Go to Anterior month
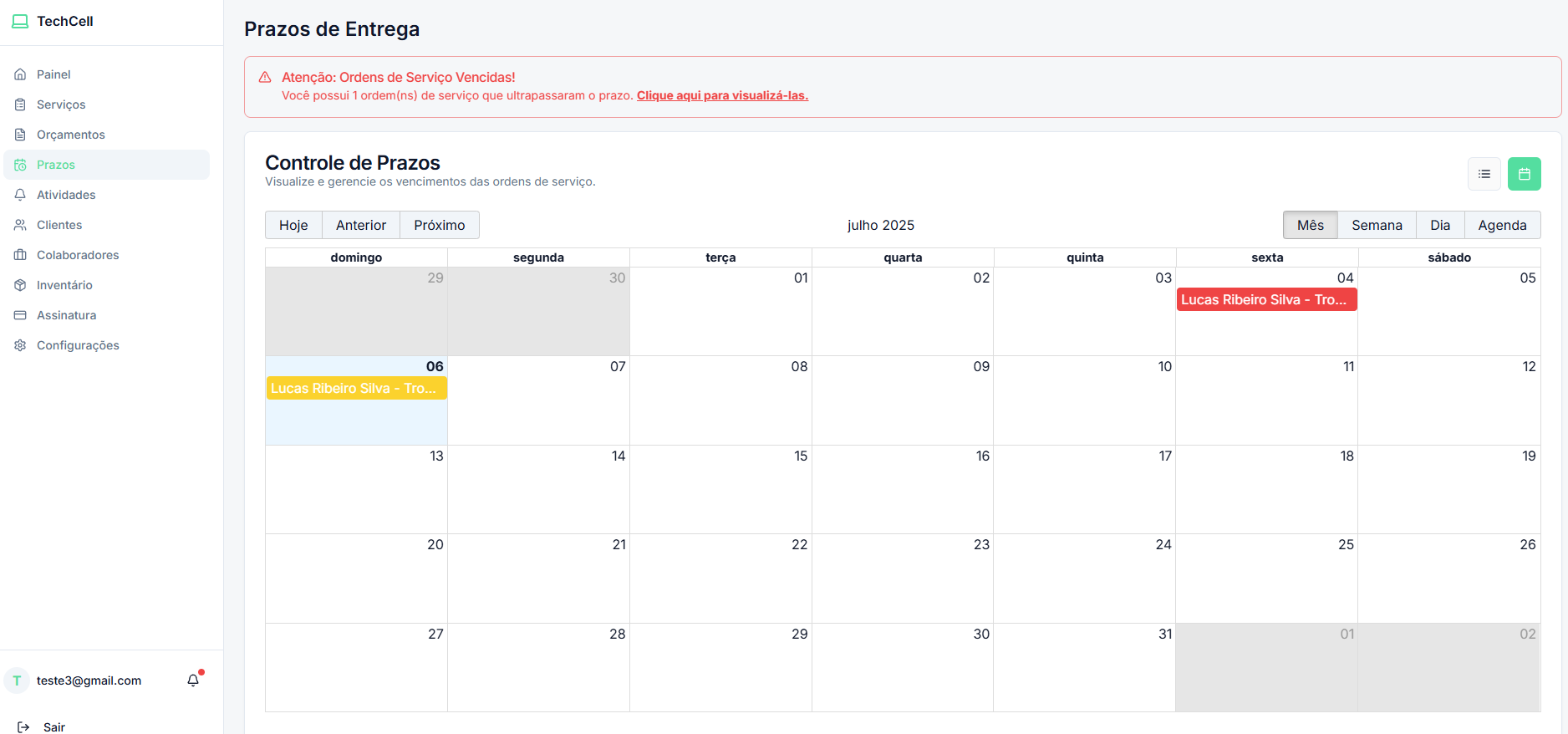 click(361, 225)
